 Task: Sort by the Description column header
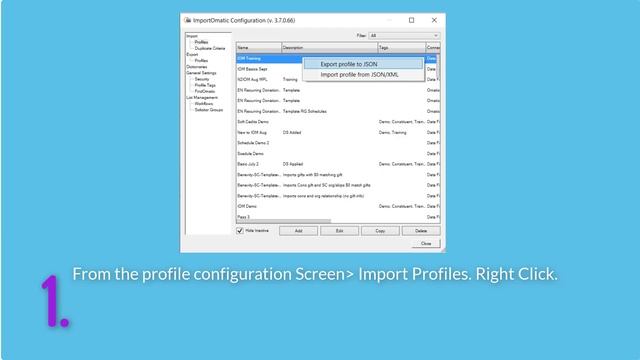pyautogui.click(x=330, y=48)
